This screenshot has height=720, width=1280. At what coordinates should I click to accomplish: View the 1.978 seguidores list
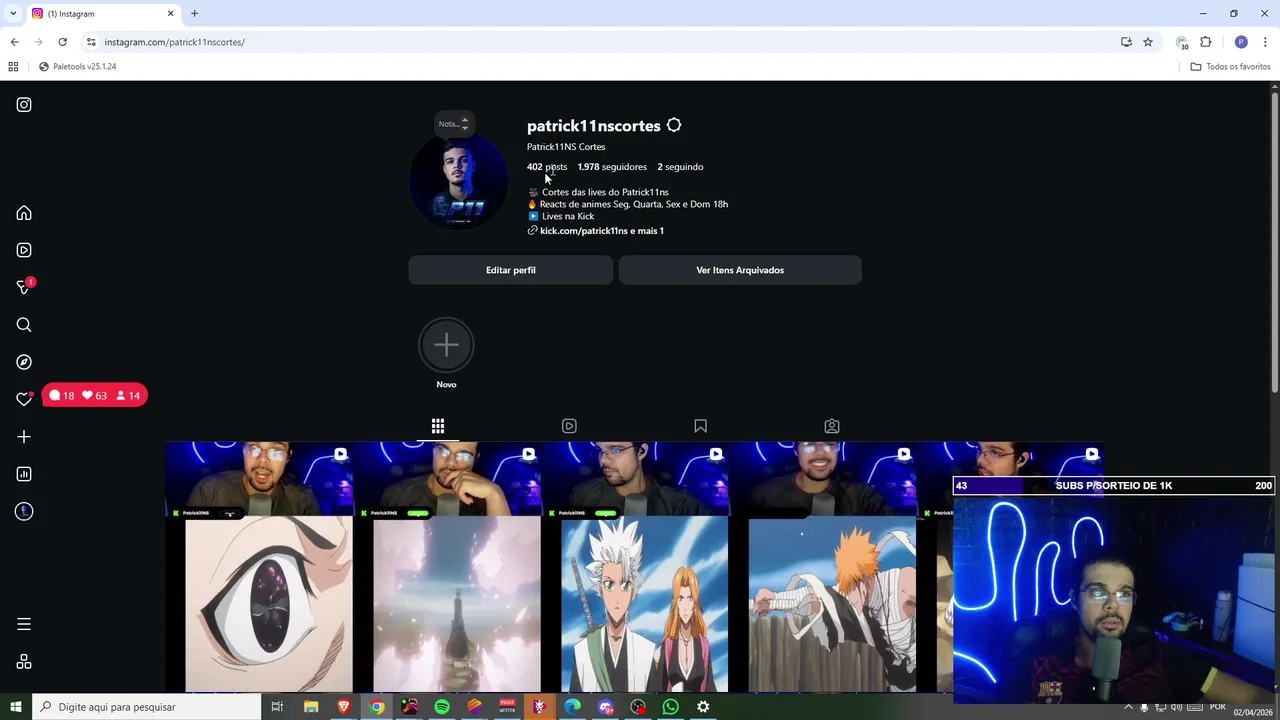coord(612,167)
